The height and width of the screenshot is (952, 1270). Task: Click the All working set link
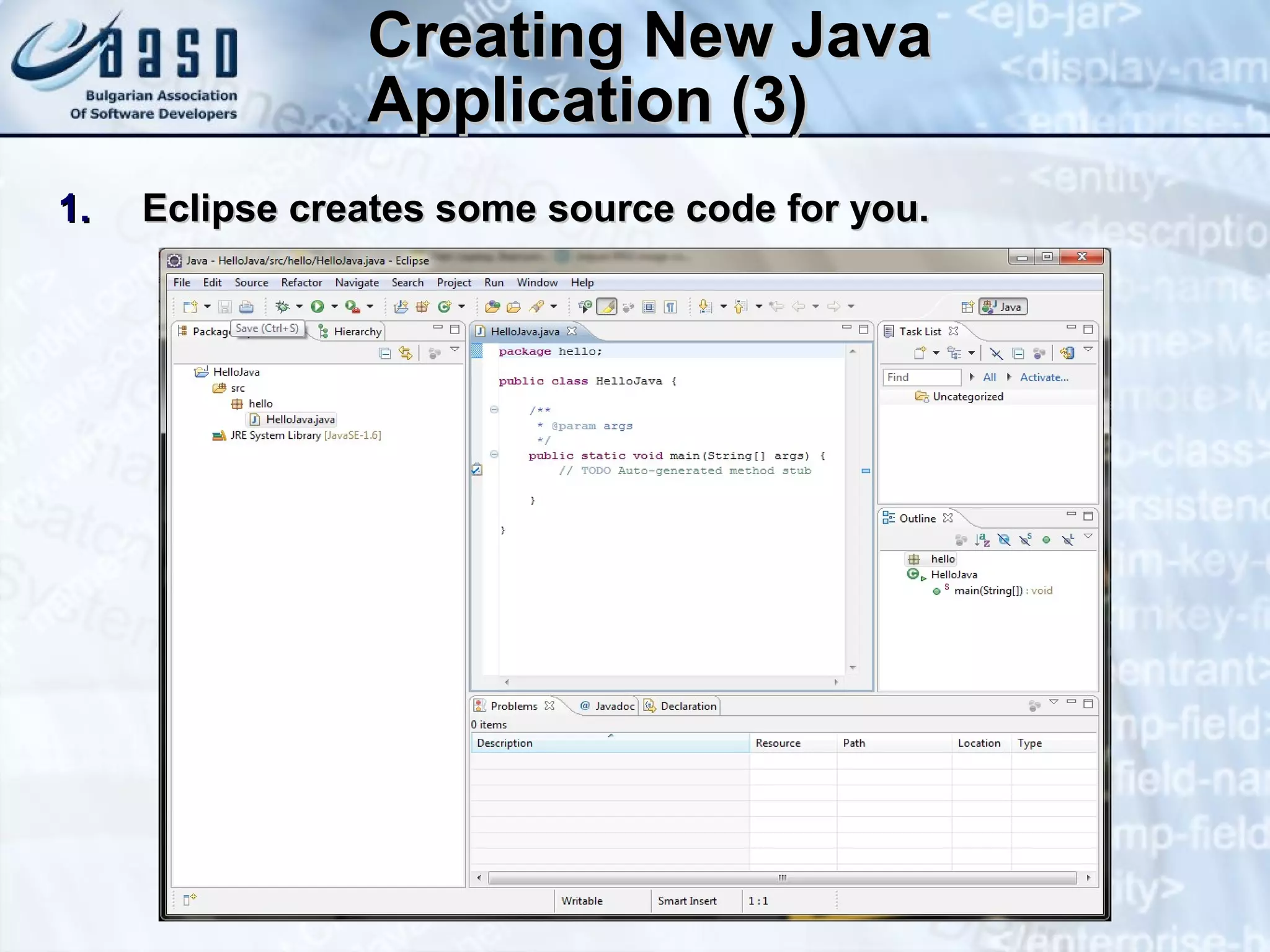pos(989,377)
